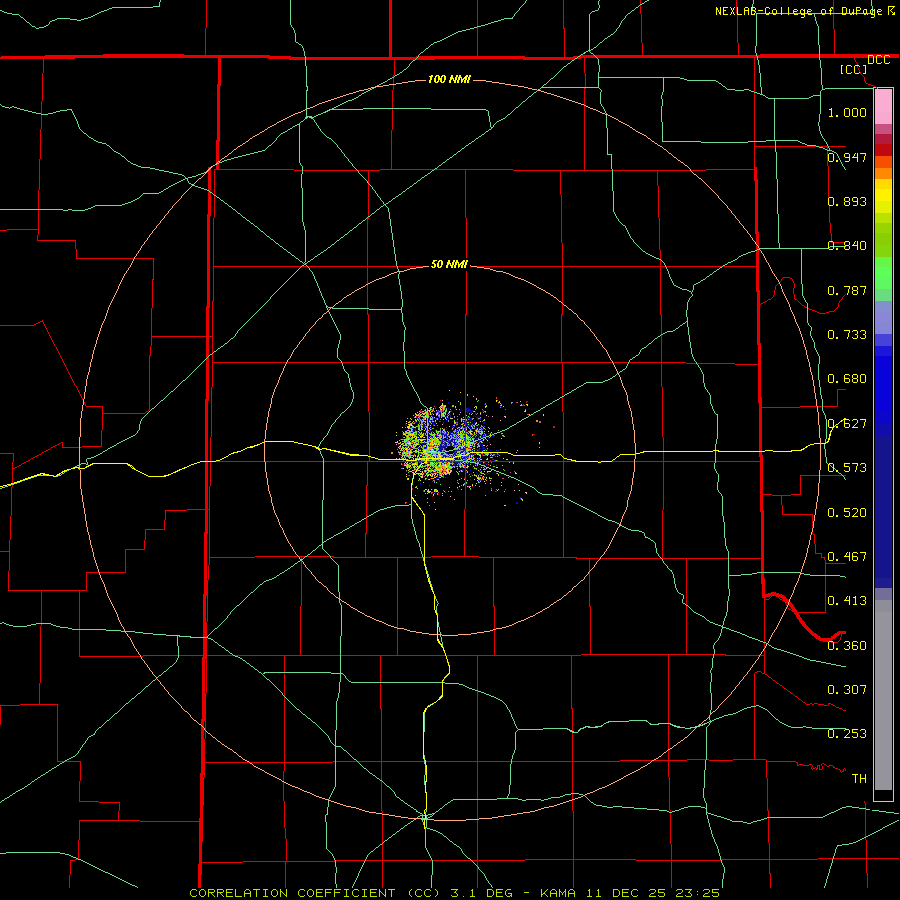Click the 0.467 scale value
Screen dimensions: 900x900
[x=847, y=557]
